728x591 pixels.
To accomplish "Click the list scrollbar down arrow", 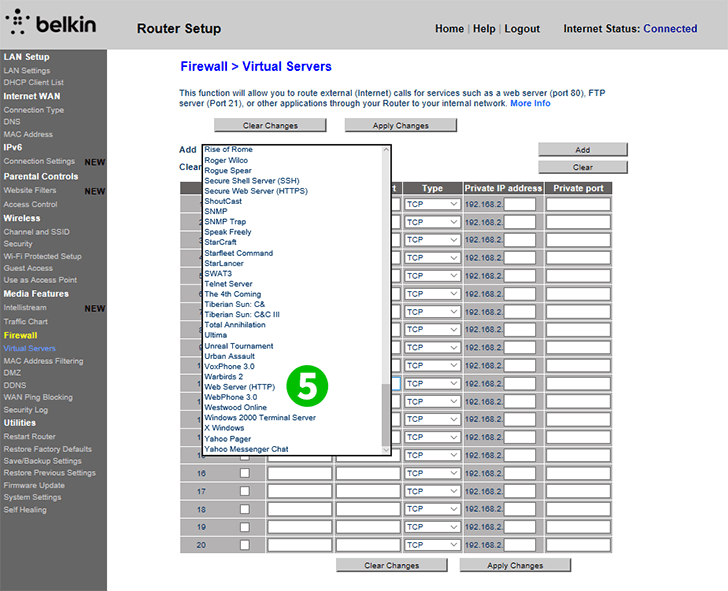I will 386,449.
